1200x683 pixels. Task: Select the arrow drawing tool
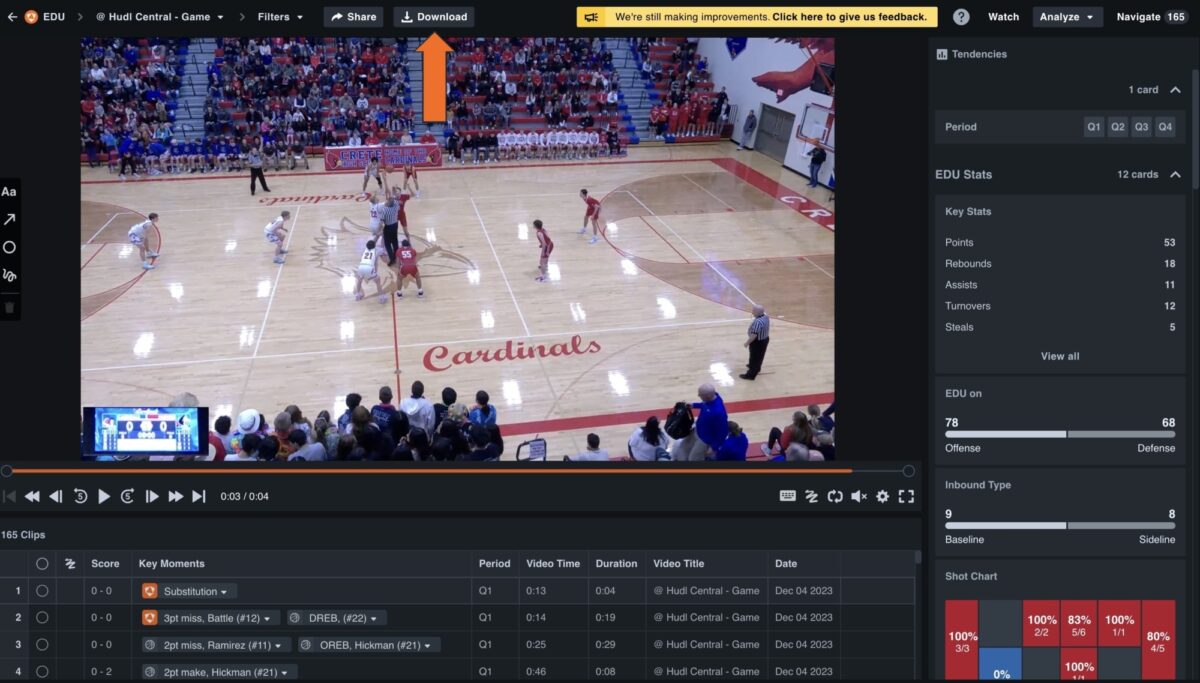[x=9, y=219]
